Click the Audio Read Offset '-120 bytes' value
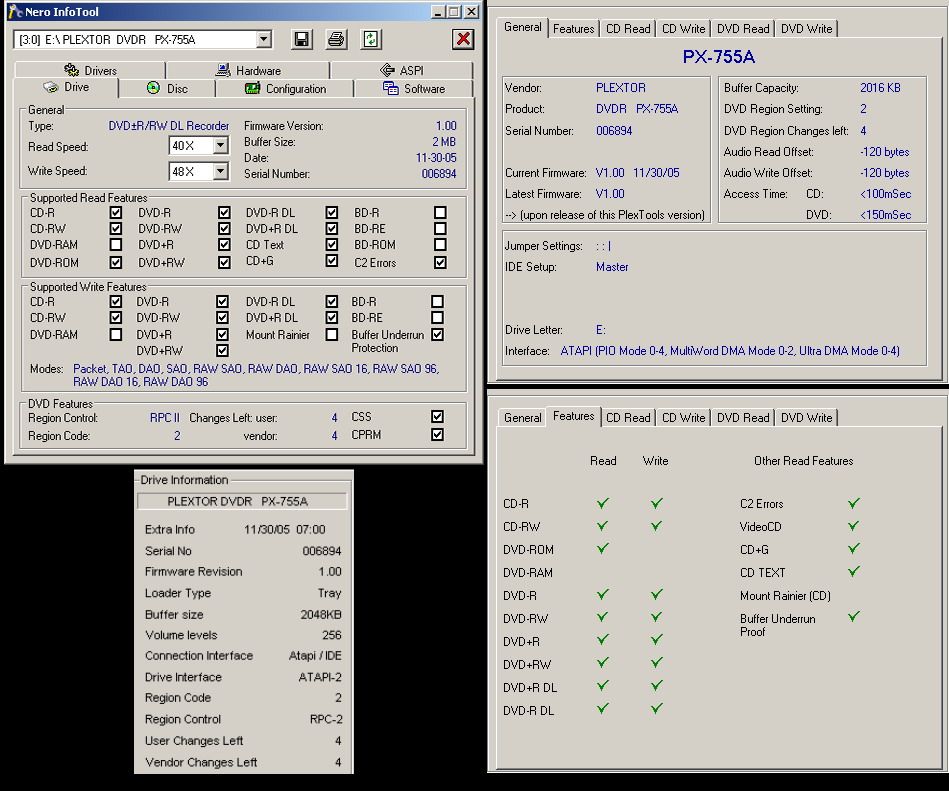The height and width of the screenshot is (791, 949). click(884, 152)
